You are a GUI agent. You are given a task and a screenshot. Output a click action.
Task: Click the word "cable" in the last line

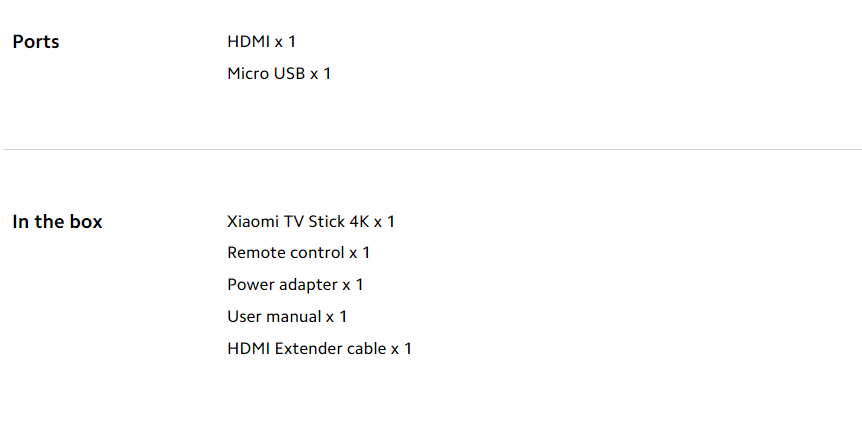click(x=365, y=349)
